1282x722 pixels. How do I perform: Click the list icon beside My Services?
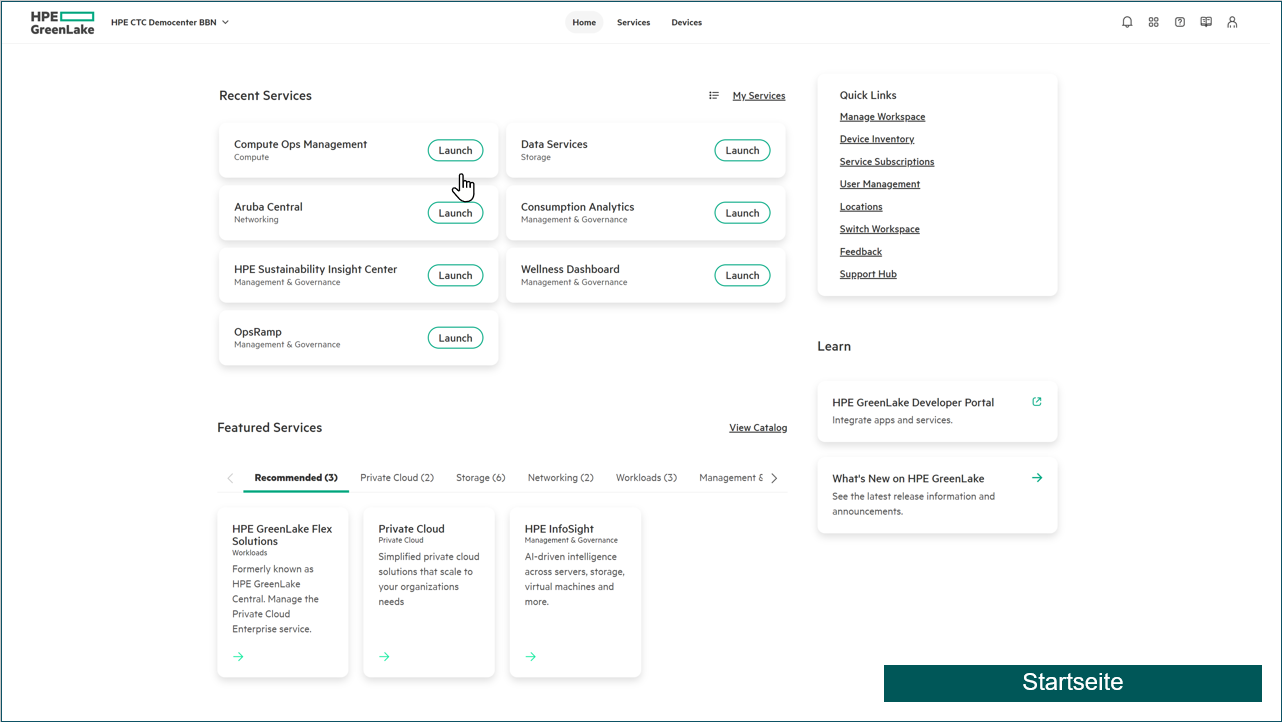714,96
